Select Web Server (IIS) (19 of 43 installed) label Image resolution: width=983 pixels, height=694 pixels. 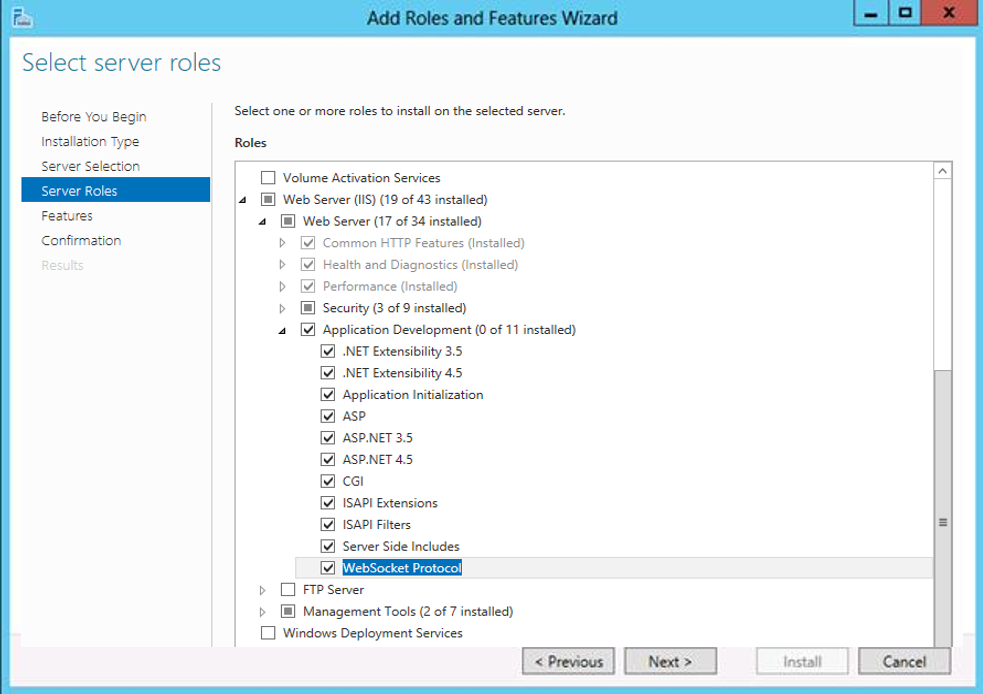[x=386, y=199]
